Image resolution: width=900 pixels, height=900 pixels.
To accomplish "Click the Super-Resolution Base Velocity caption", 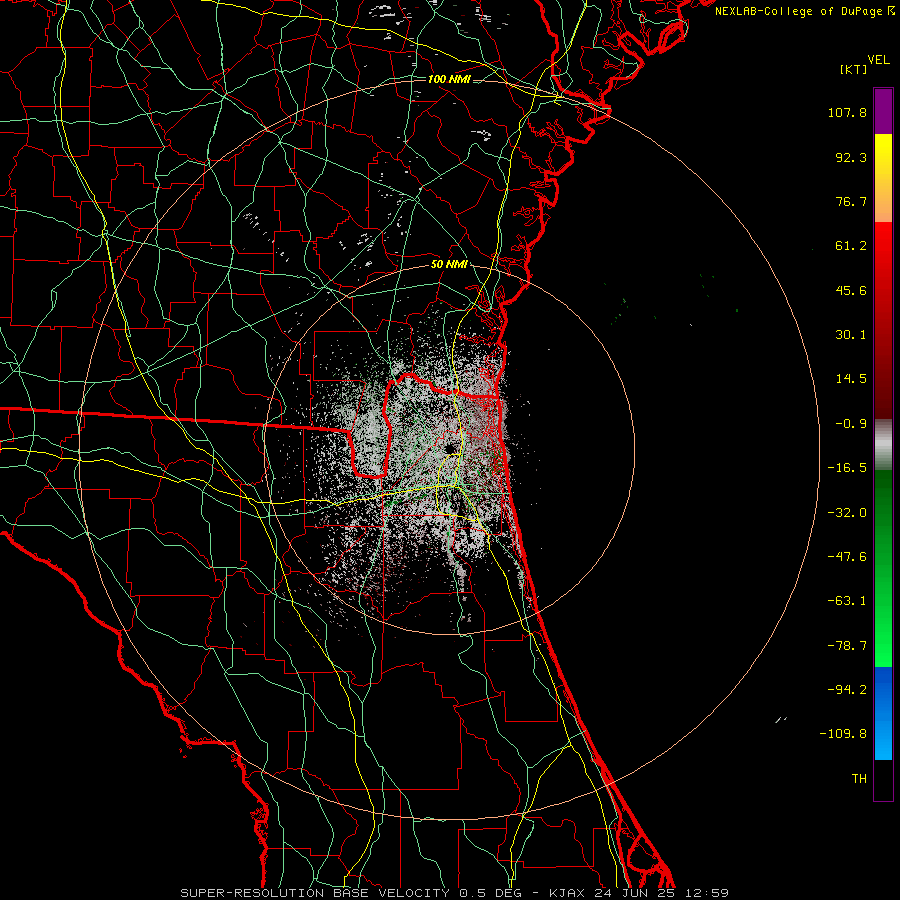I will [x=454, y=893].
